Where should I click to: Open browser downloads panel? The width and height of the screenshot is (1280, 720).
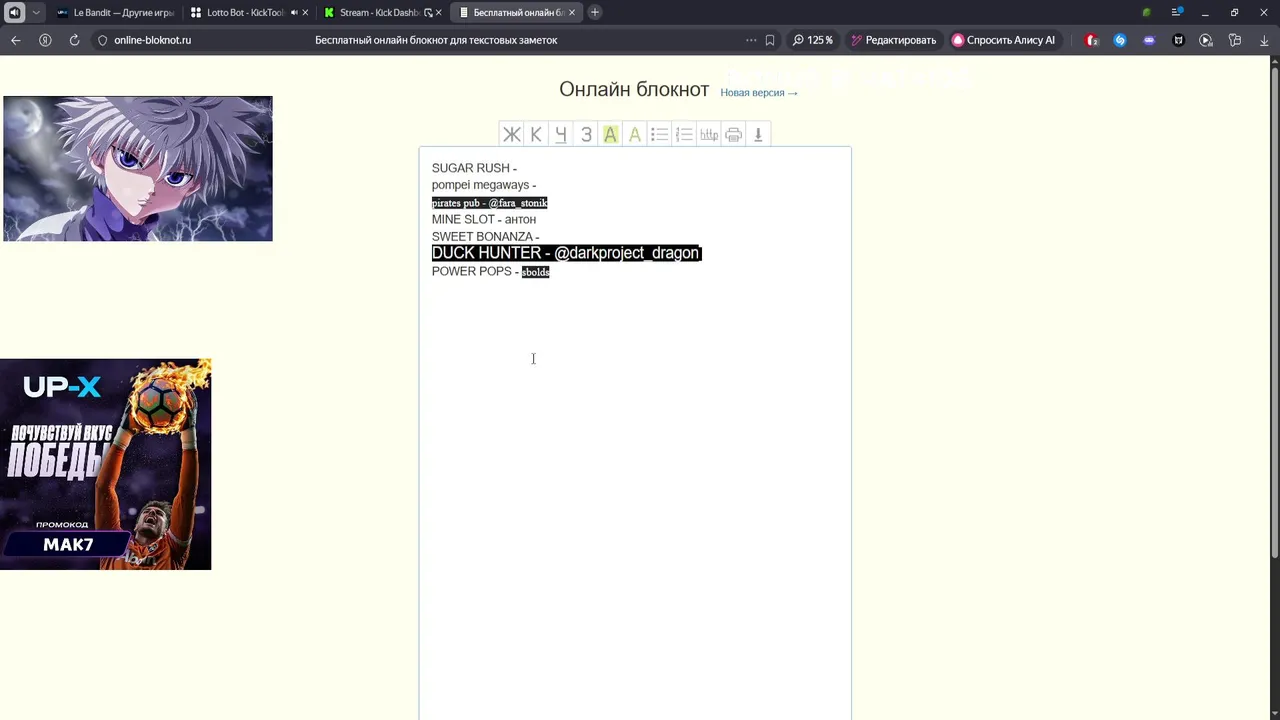[1264, 40]
